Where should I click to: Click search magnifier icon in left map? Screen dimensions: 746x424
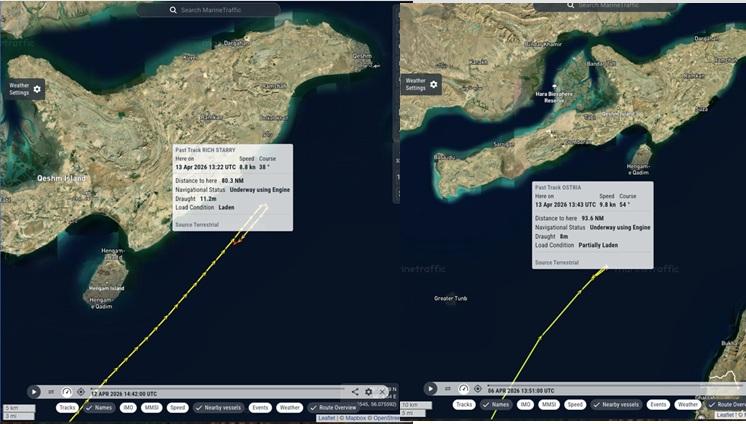coord(173,10)
